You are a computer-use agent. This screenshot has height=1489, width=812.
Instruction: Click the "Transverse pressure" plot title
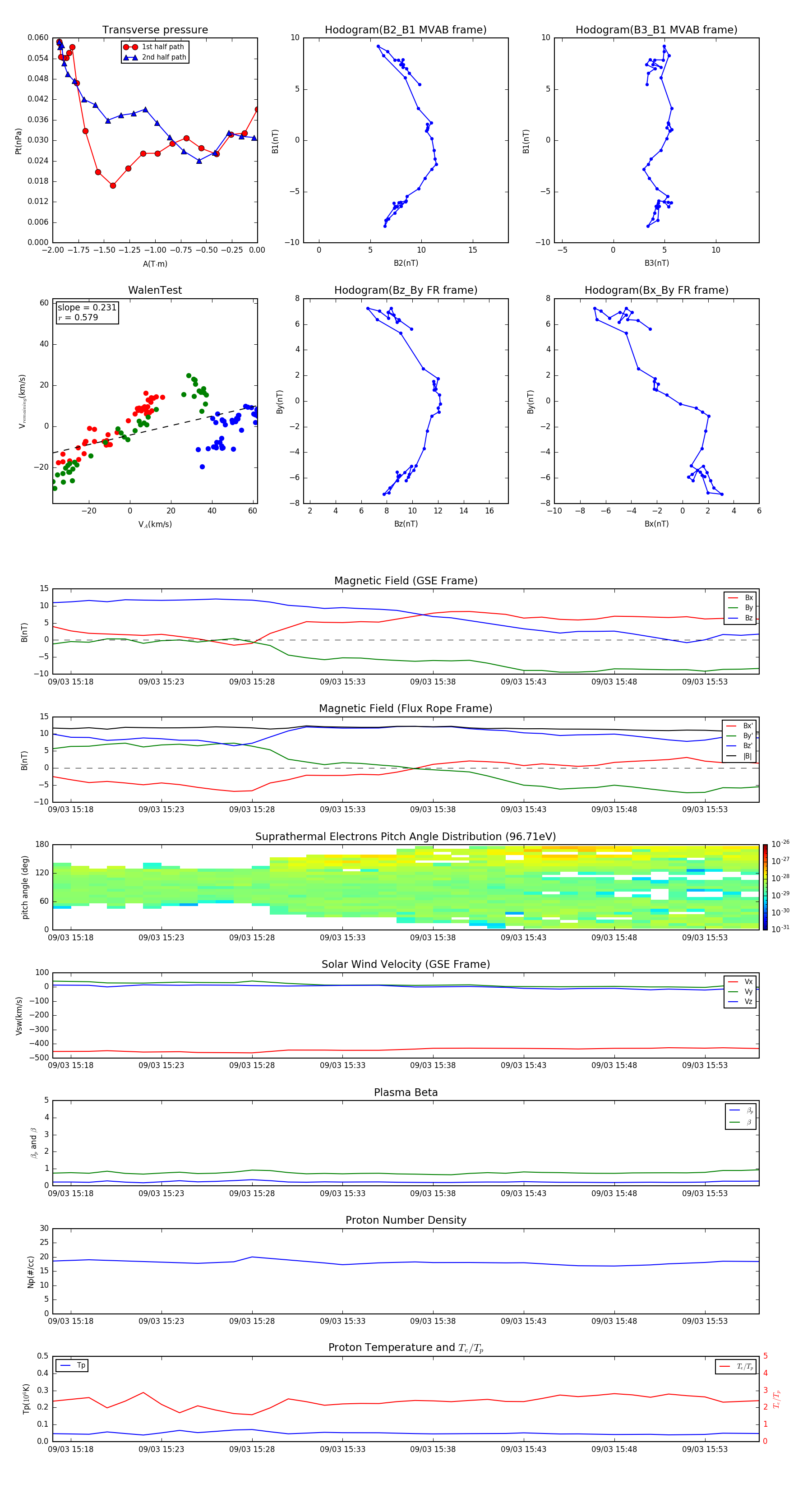tap(155, 30)
